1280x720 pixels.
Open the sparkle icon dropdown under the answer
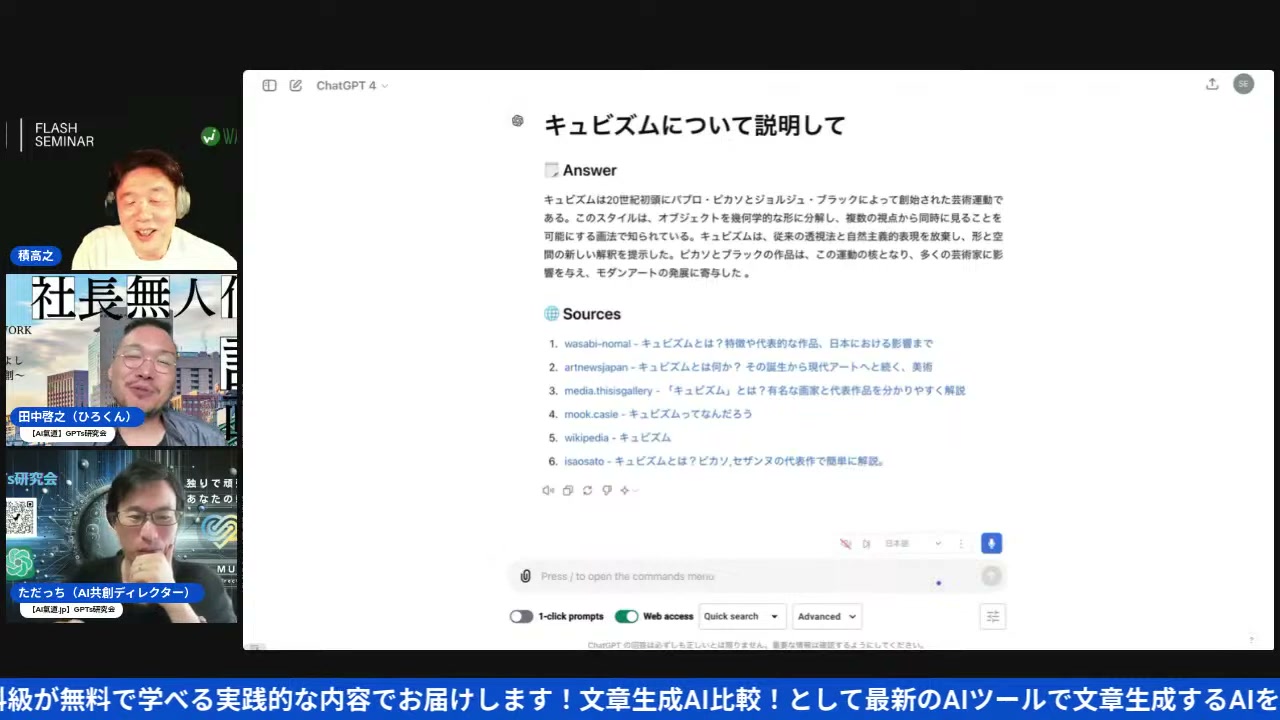[628, 490]
